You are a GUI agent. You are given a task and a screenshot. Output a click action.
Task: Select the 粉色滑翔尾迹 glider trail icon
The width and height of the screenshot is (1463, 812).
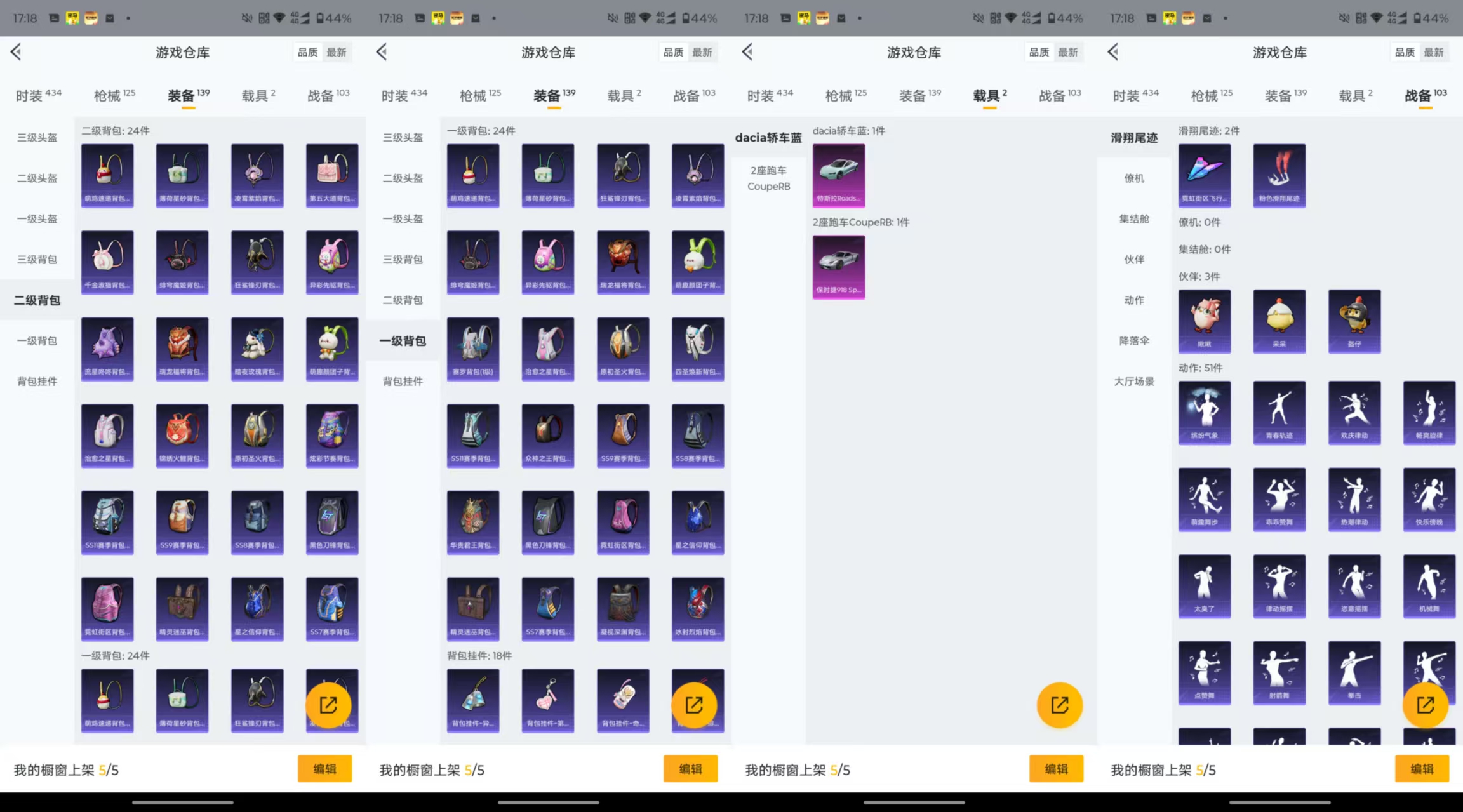[x=1279, y=176]
